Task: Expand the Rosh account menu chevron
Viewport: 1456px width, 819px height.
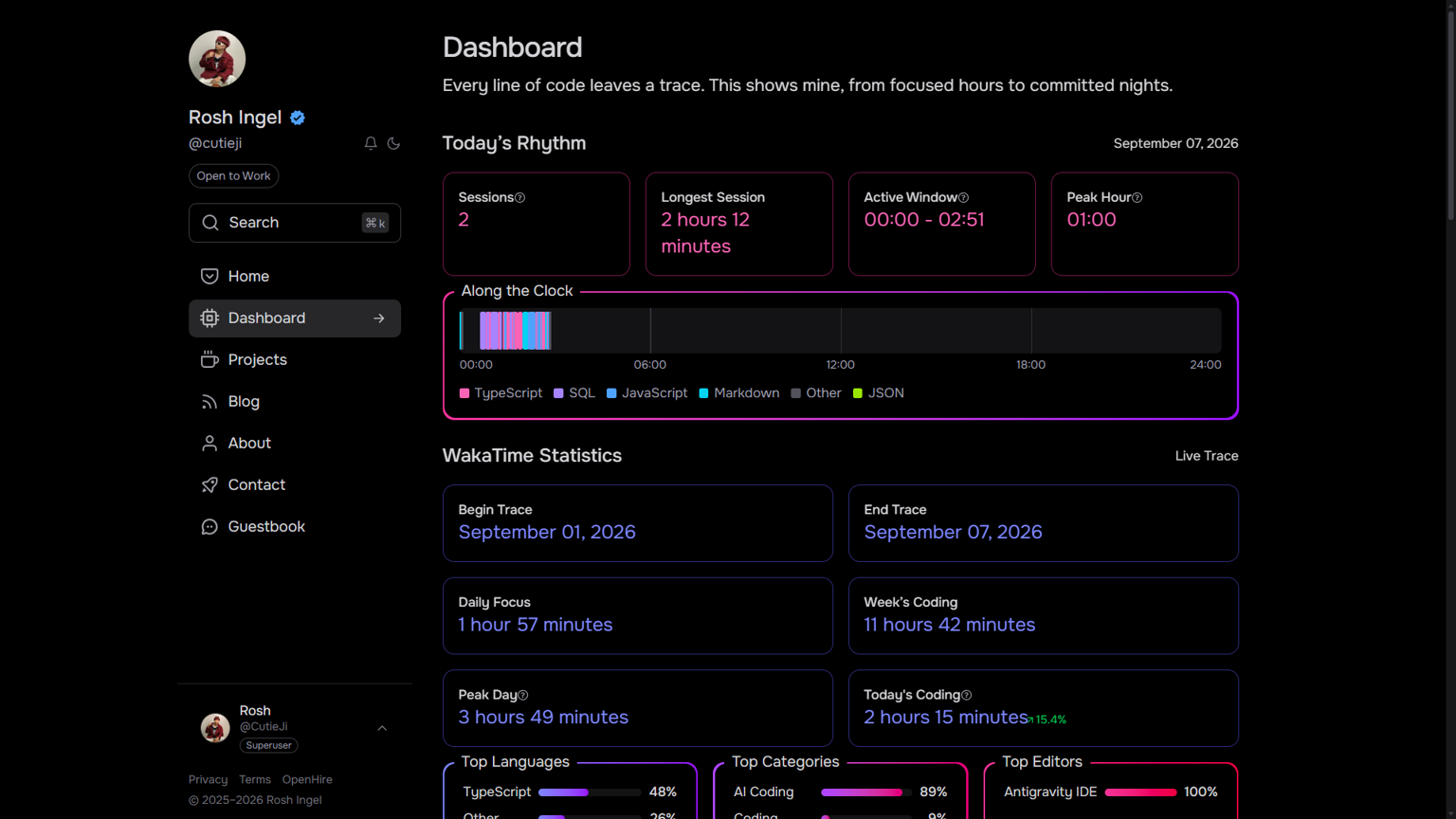Action: (382, 728)
